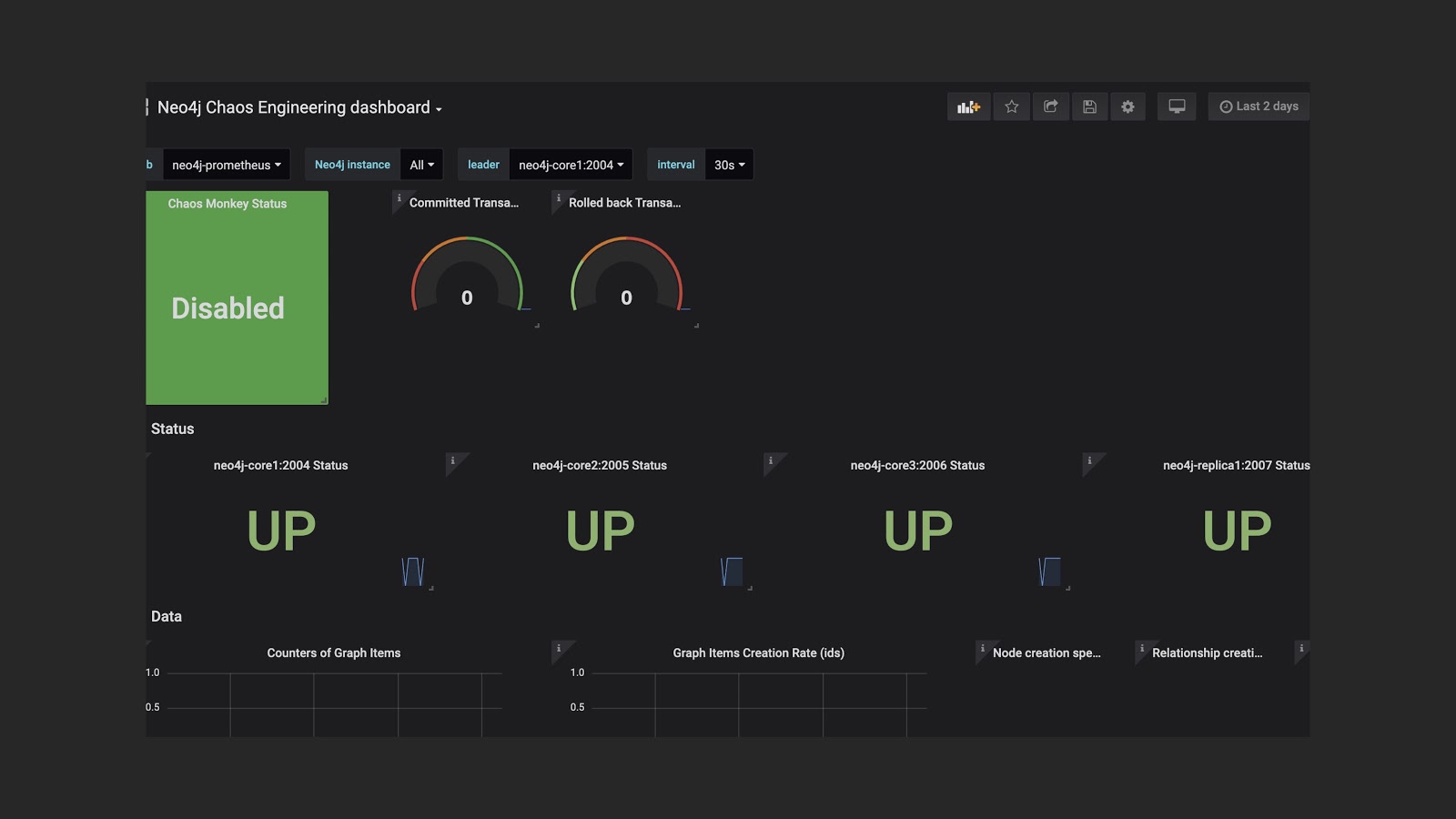This screenshot has width=1456, height=819.
Task: Click the Add panel icon
Action: (x=968, y=106)
